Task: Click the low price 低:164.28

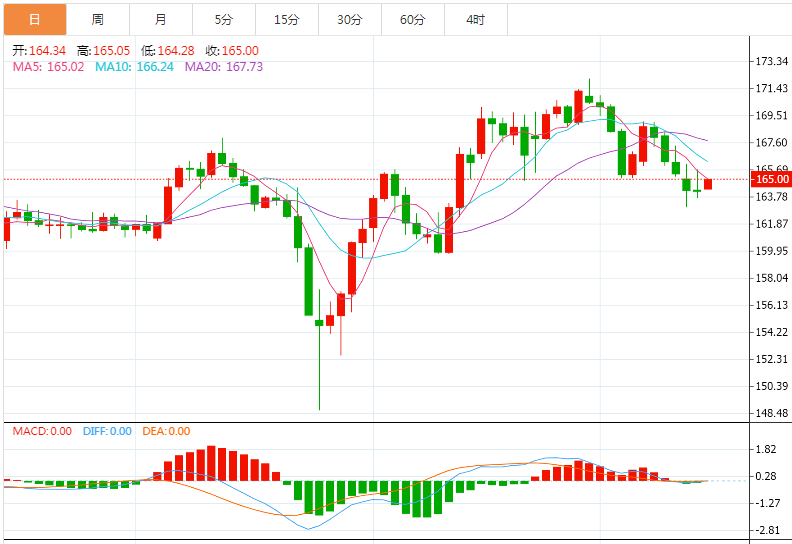Action: [x=168, y=51]
